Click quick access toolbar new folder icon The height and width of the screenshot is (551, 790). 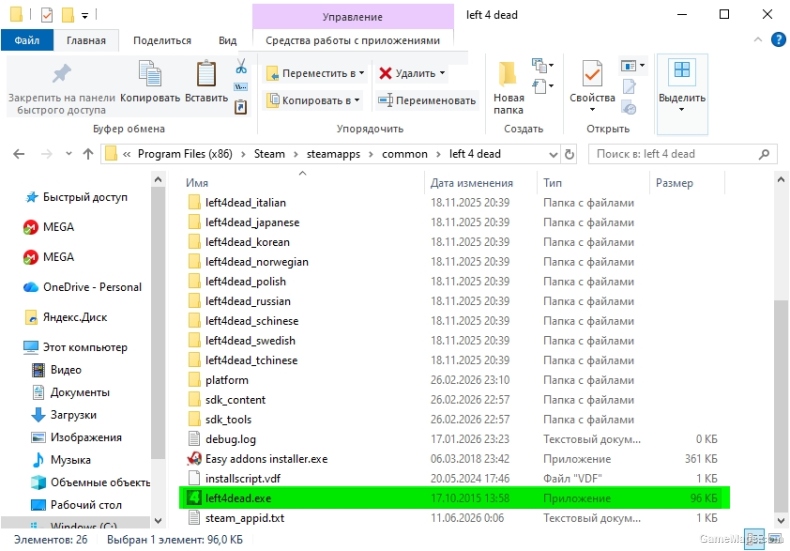point(68,15)
